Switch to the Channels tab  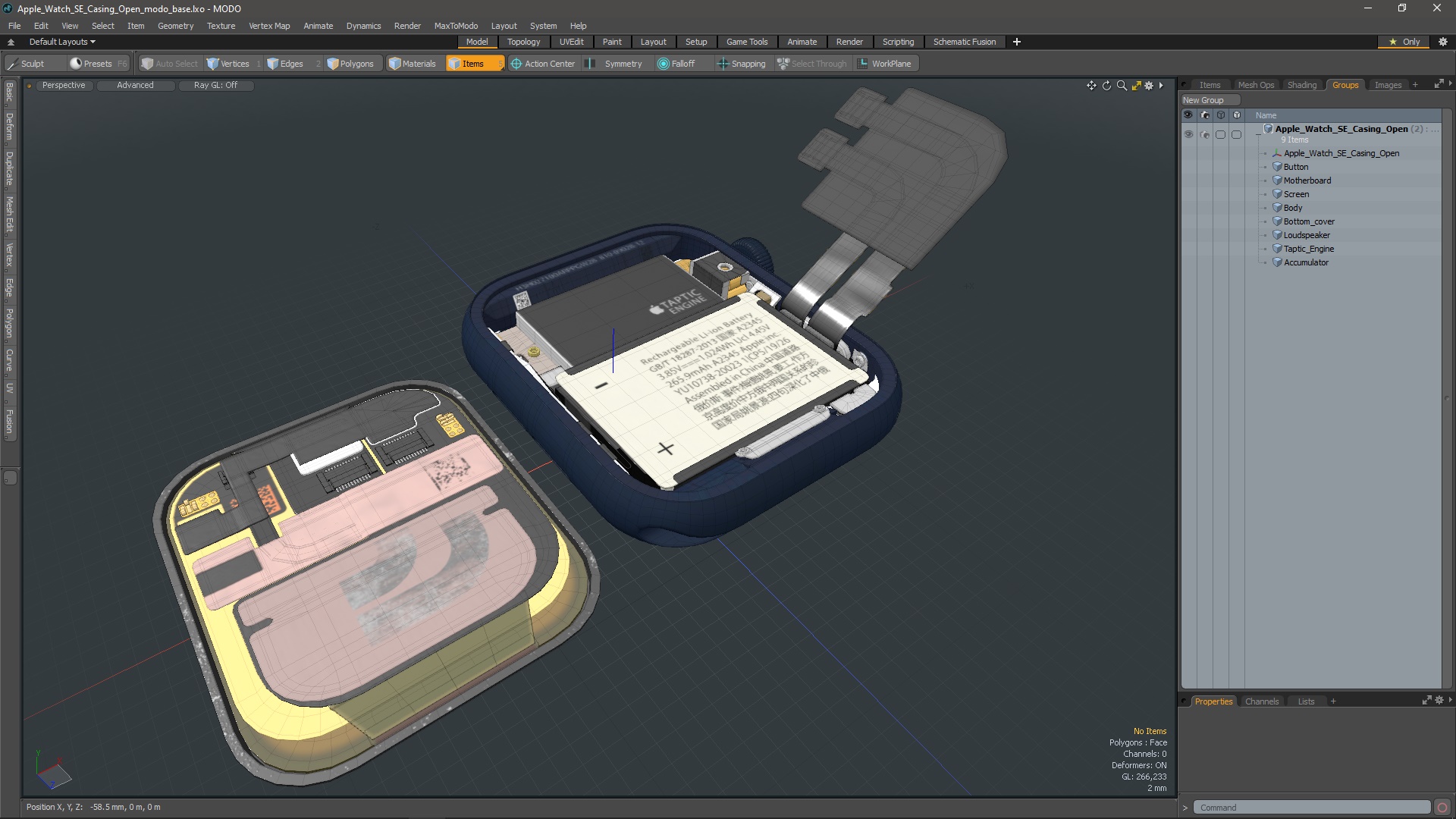[x=1261, y=701]
